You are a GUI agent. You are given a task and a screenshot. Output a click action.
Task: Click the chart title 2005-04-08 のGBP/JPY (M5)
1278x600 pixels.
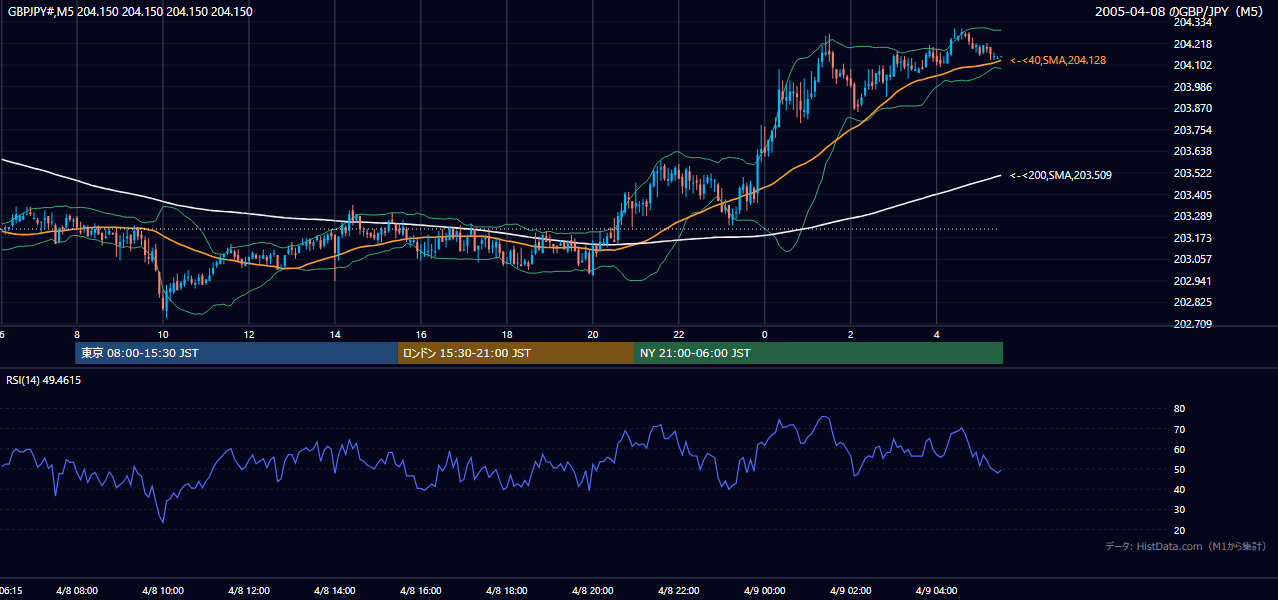(1181, 12)
